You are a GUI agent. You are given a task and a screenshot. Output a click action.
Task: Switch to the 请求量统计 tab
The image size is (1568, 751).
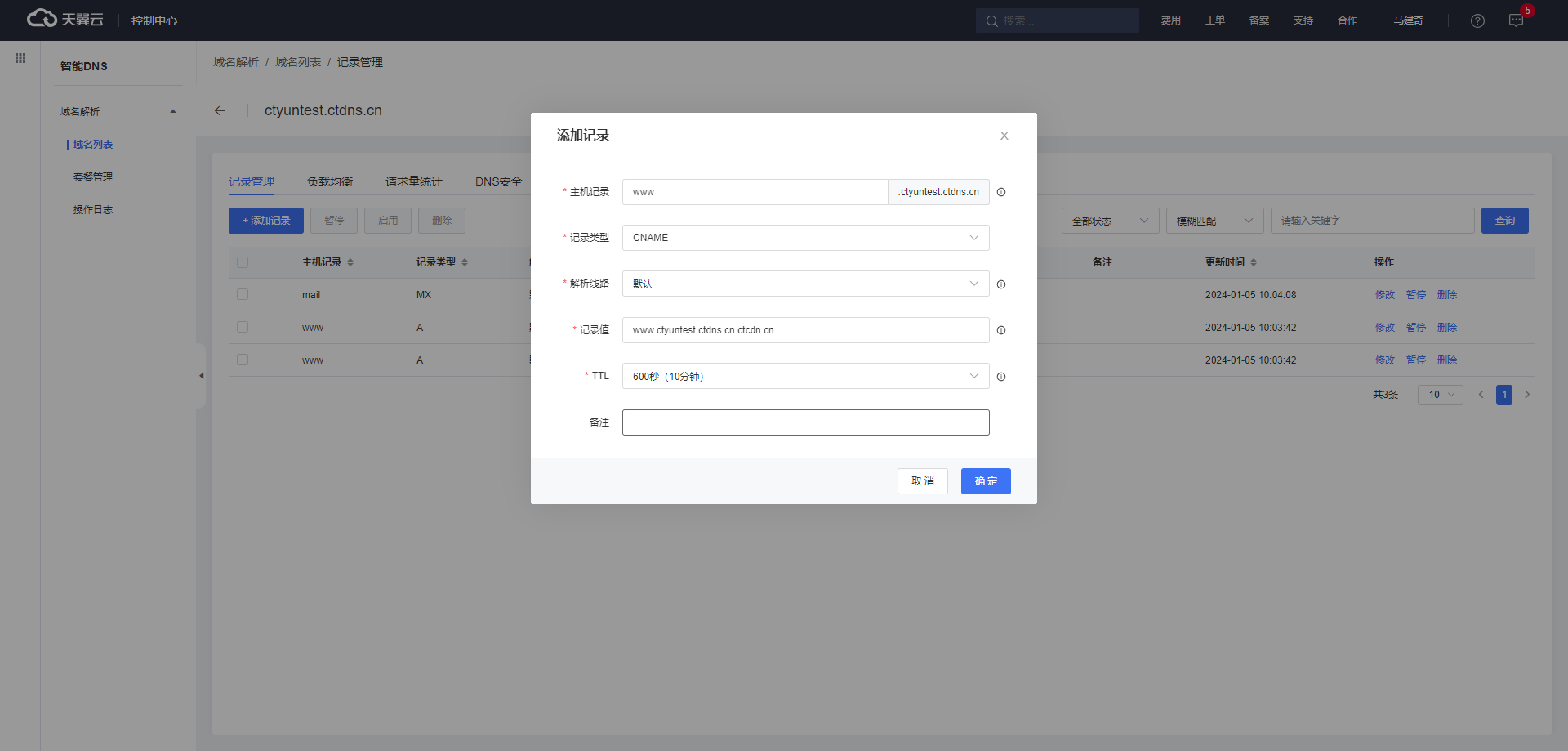tap(414, 181)
